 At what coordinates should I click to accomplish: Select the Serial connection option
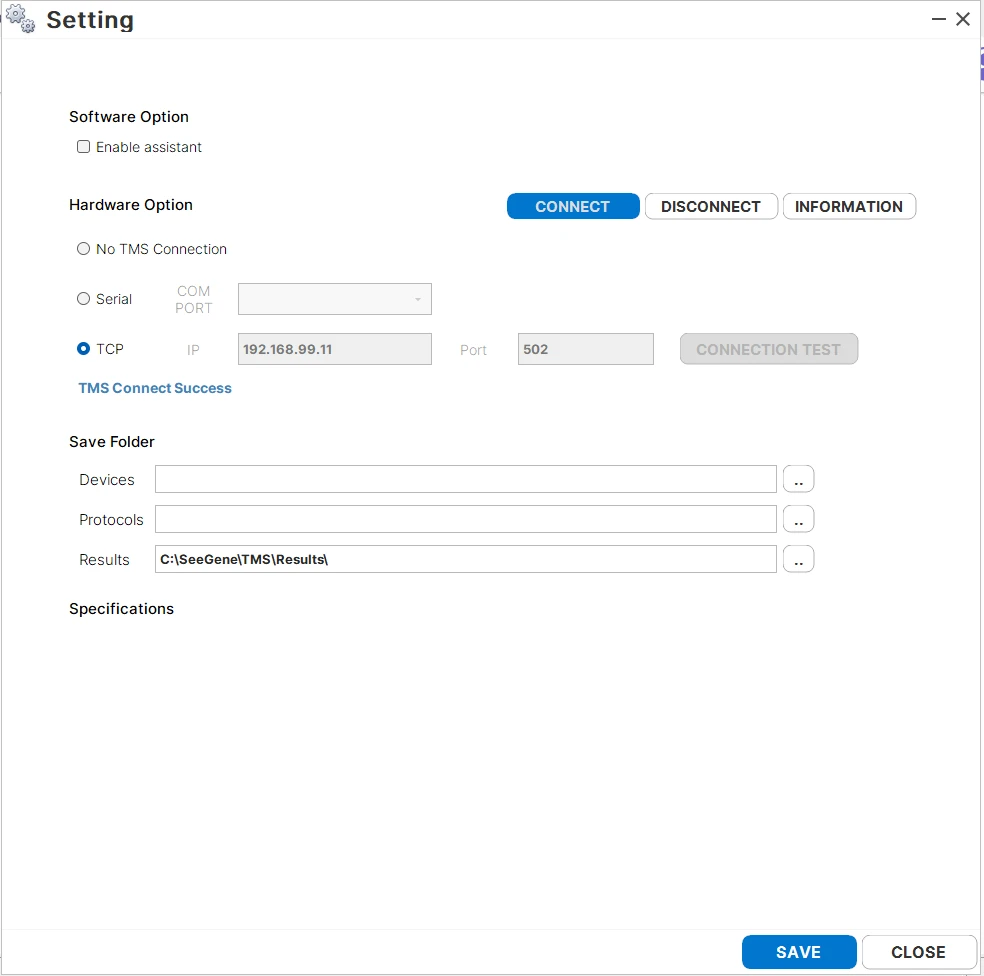(83, 299)
